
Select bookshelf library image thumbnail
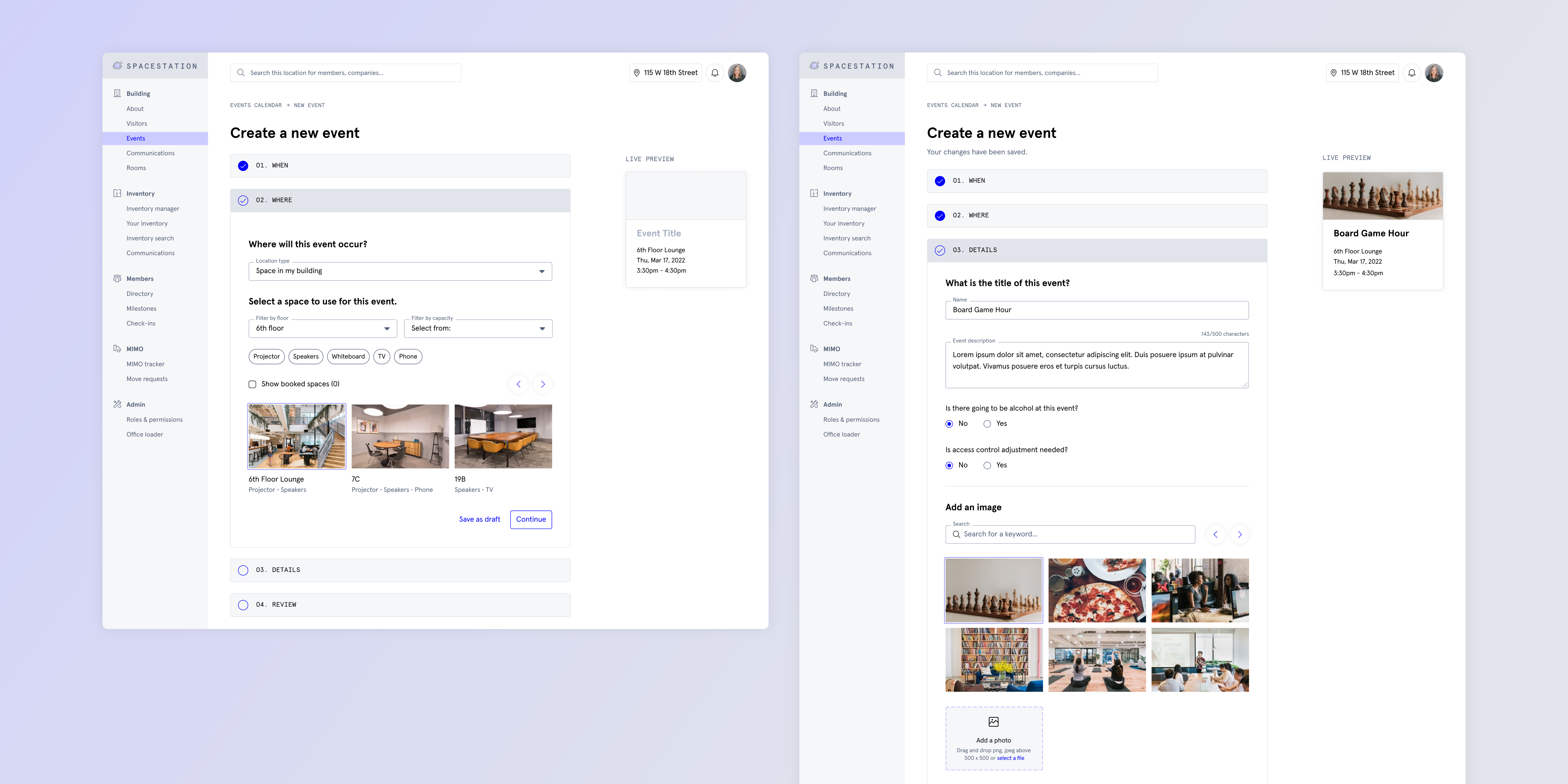coord(994,660)
